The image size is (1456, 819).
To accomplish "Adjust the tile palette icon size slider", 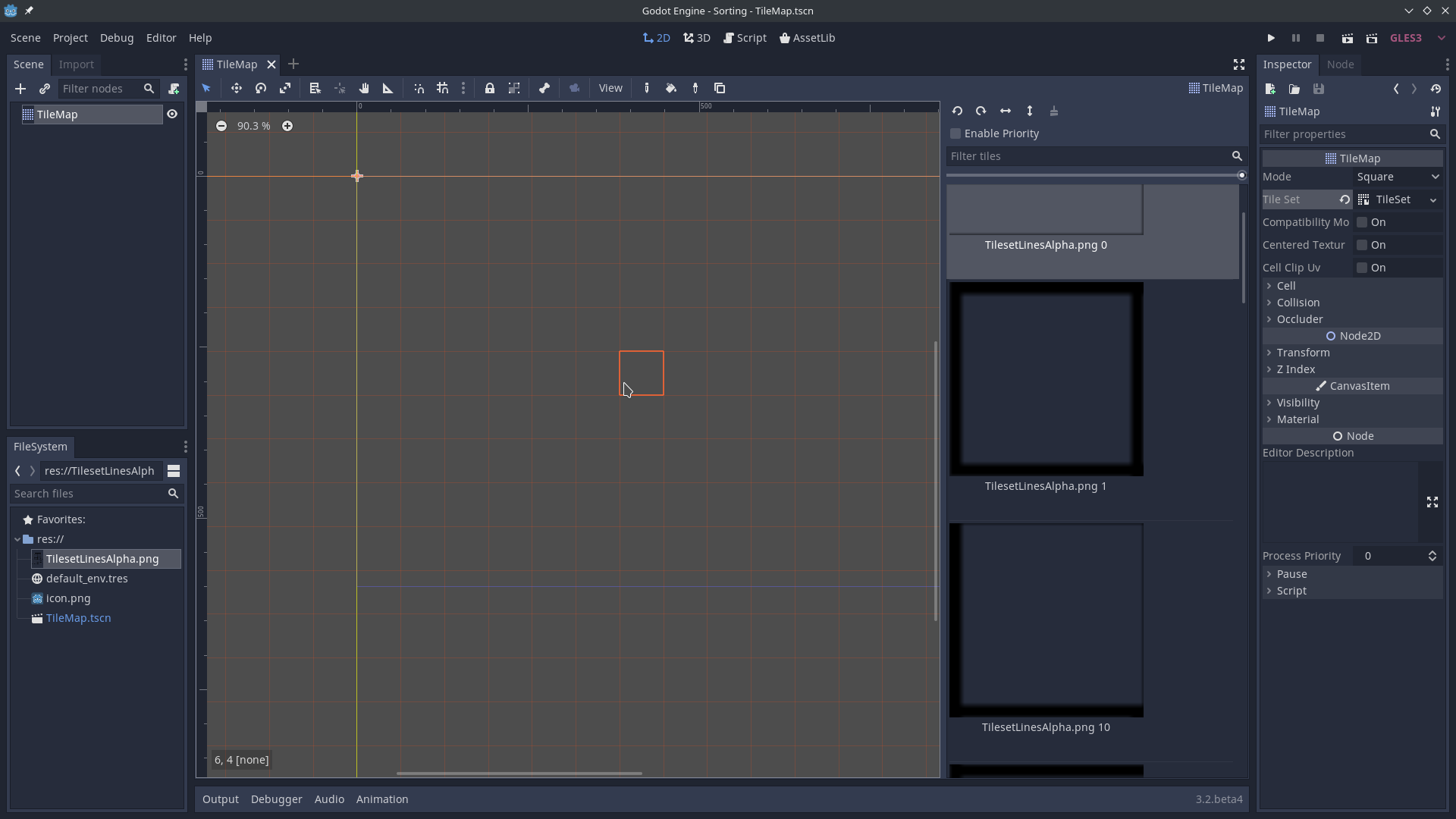I will point(1095,175).
